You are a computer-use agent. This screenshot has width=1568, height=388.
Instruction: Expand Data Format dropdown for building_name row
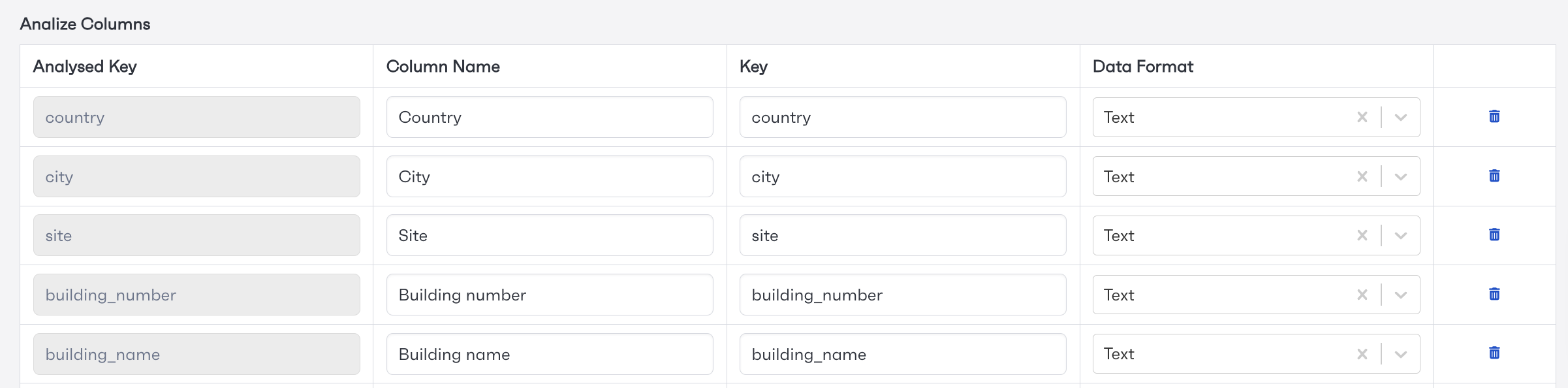point(1400,355)
